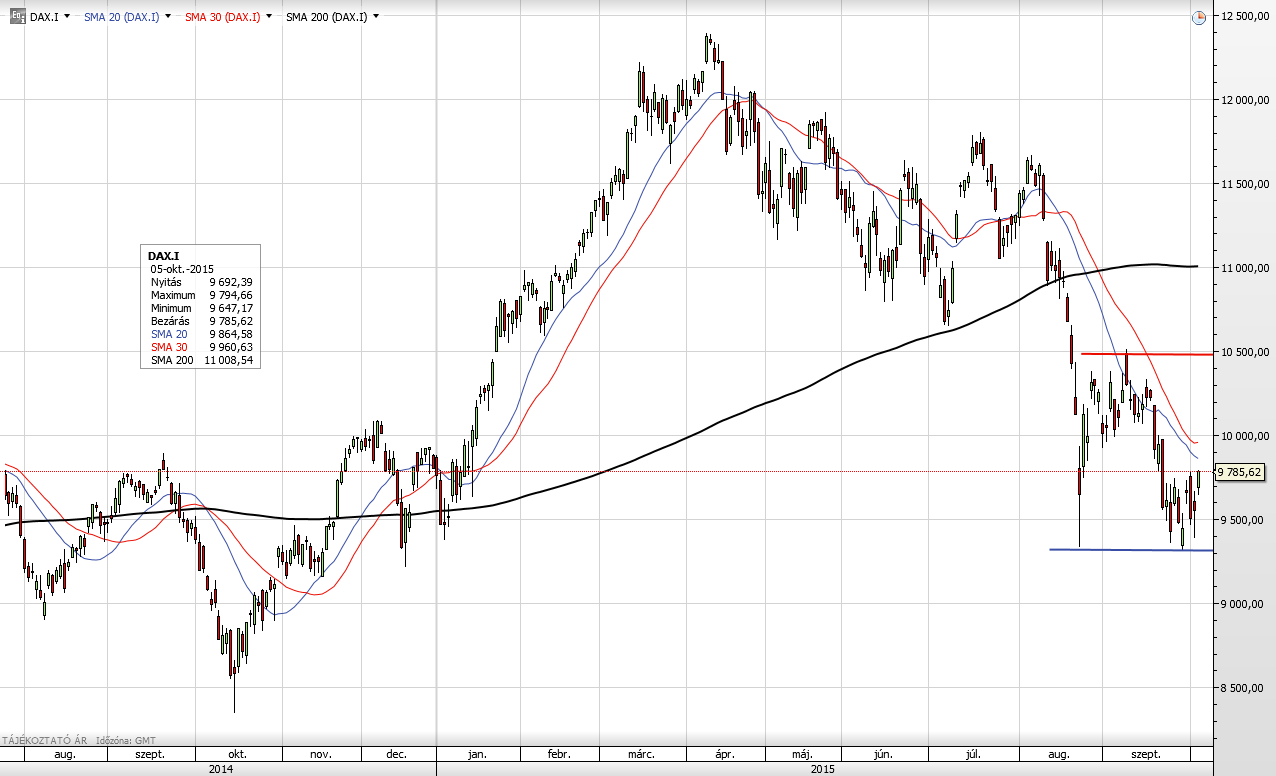Click the Eq instrument type icon
Image resolution: width=1276 pixels, height=776 pixels.
coord(17,16)
